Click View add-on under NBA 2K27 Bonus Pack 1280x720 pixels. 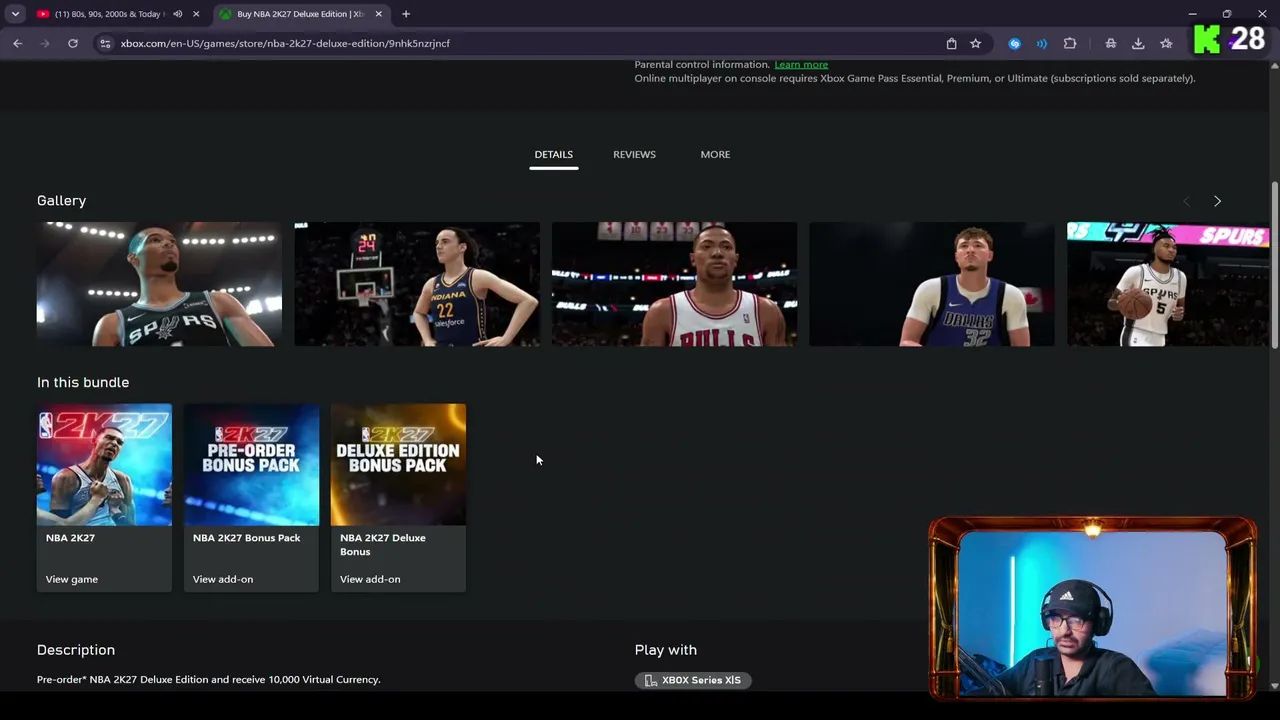(x=223, y=579)
